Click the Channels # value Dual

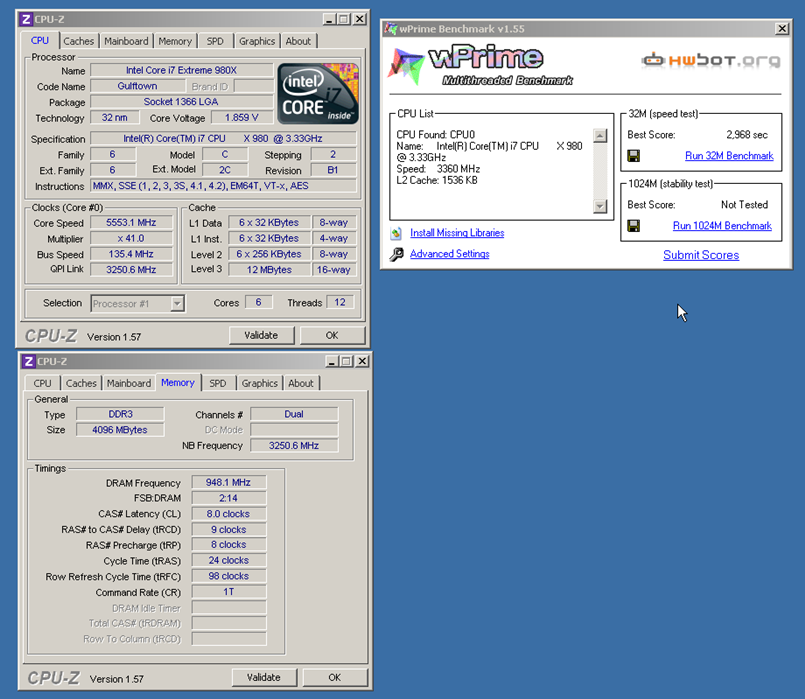point(294,414)
